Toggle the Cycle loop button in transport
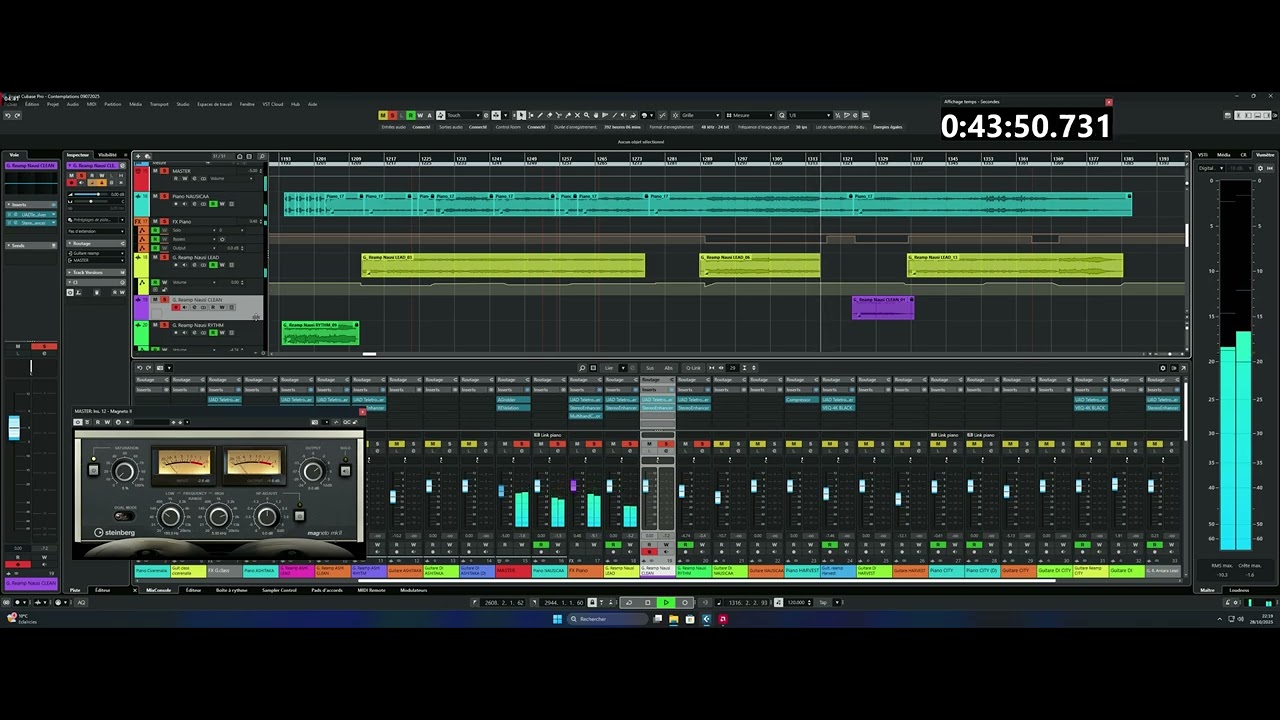The width and height of the screenshot is (1280, 720). pyautogui.click(x=629, y=602)
